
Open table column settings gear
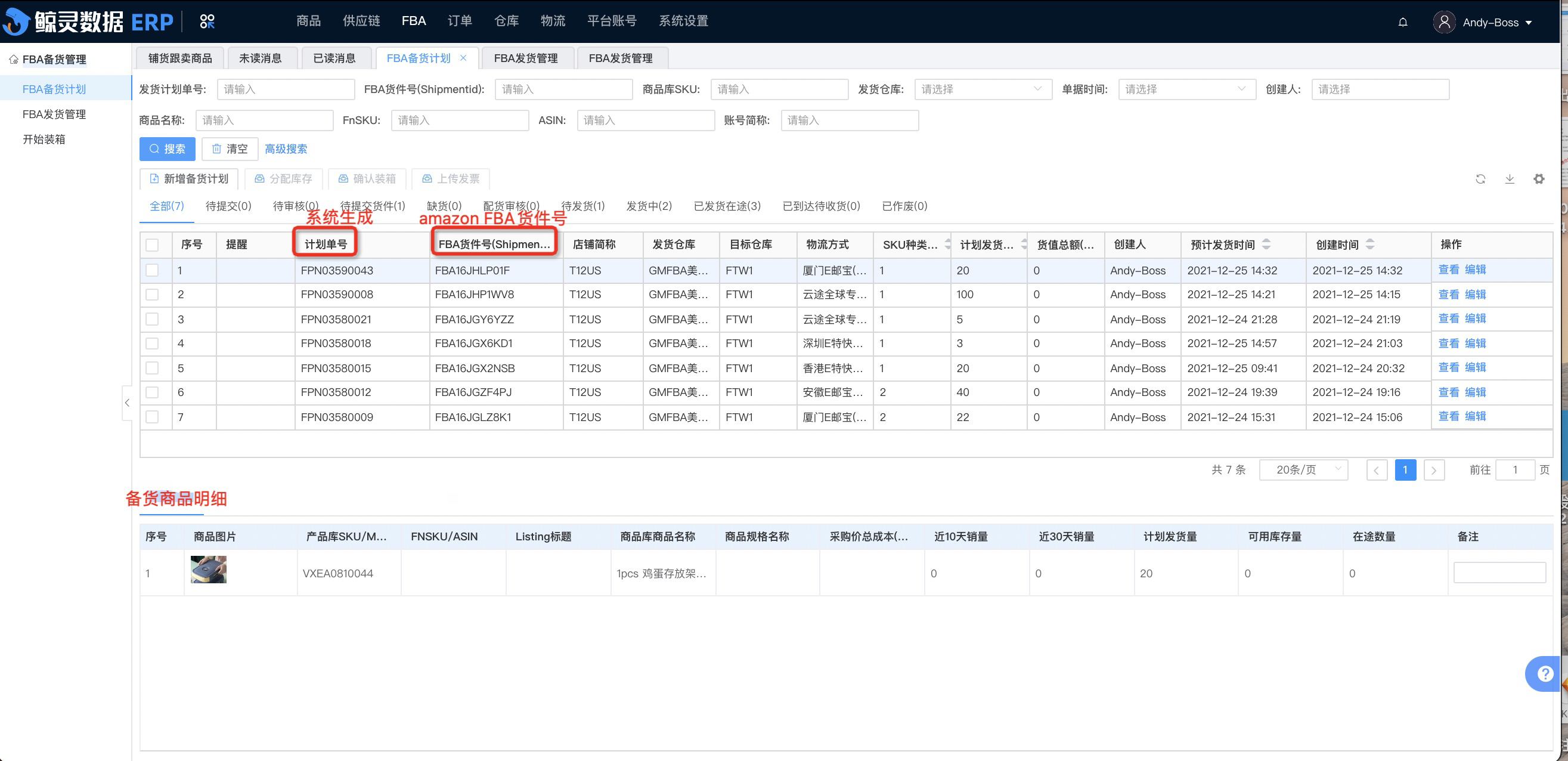tap(1539, 179)
